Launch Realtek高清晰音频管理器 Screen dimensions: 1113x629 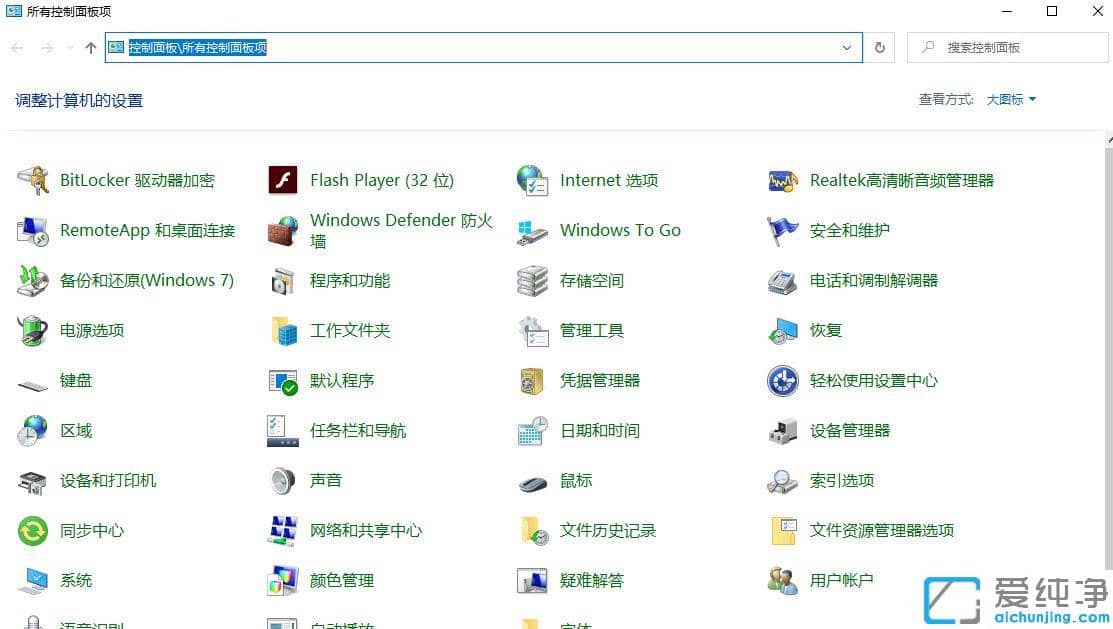(900, 180)
